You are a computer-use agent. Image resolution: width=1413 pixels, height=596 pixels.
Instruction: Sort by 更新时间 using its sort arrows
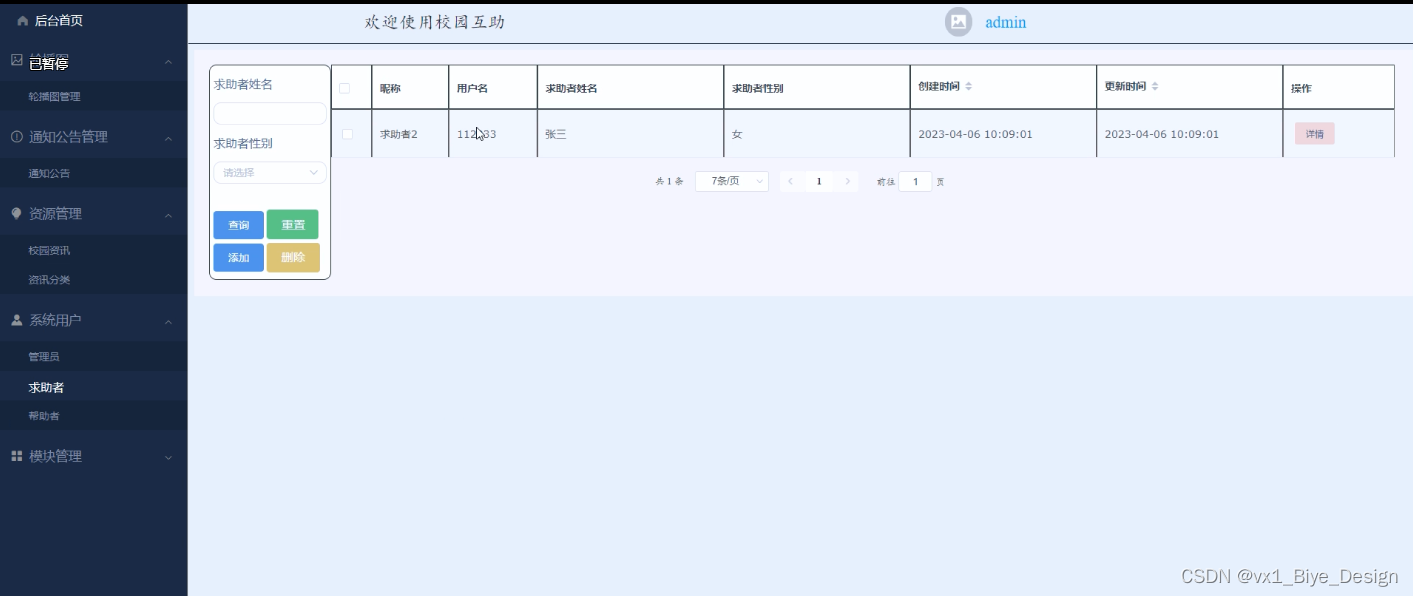point(1155,87)
